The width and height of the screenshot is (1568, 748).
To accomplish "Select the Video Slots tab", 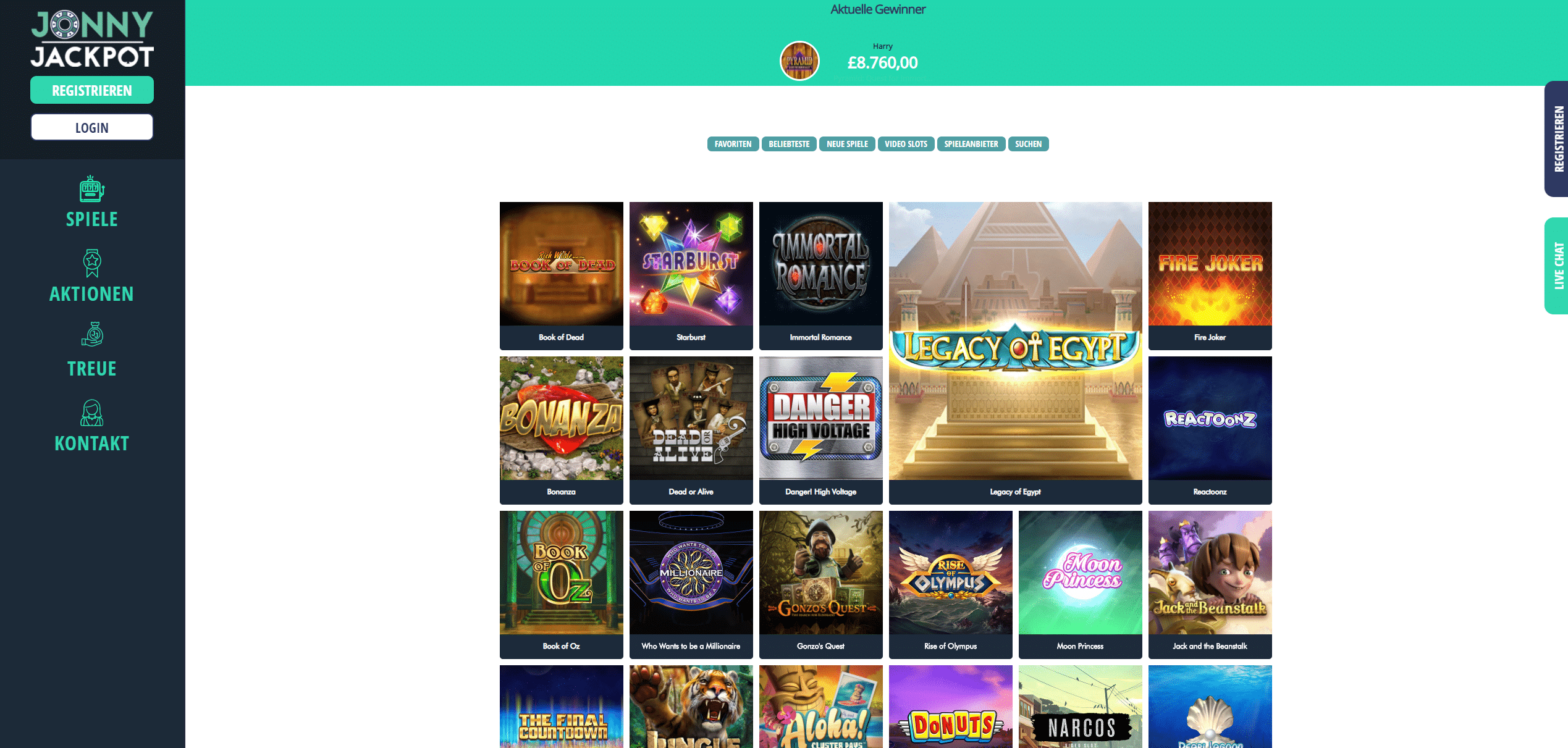I will click(x=906, y=144).
